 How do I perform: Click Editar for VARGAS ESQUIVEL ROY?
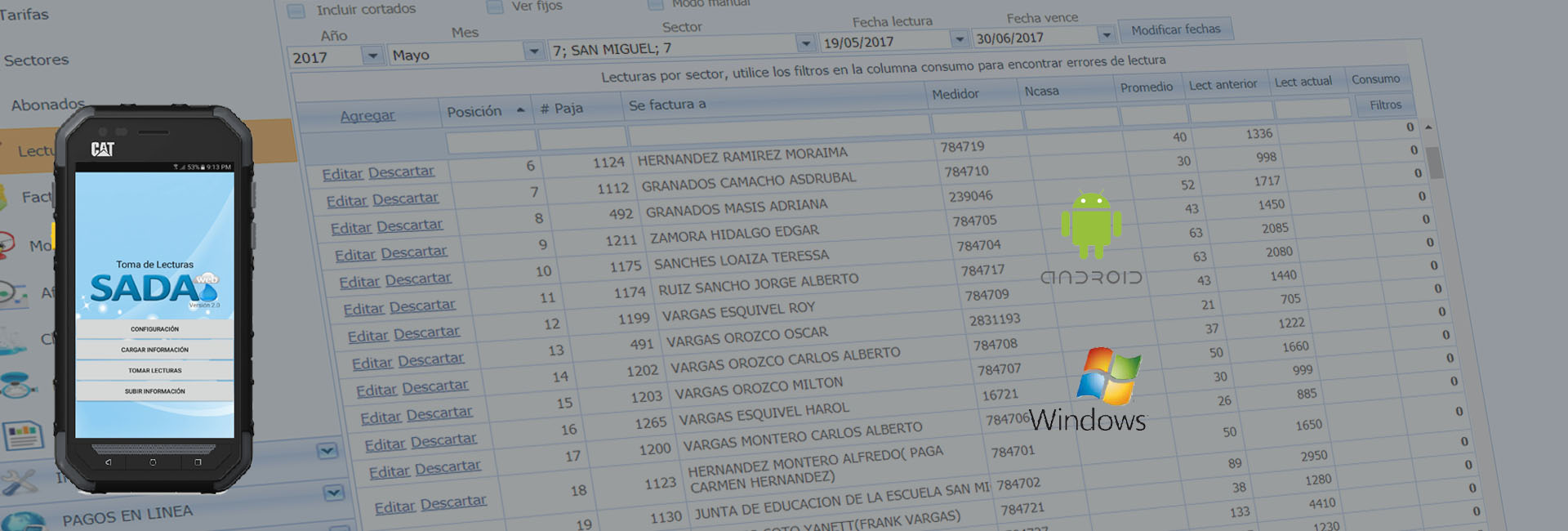[368, 337]
